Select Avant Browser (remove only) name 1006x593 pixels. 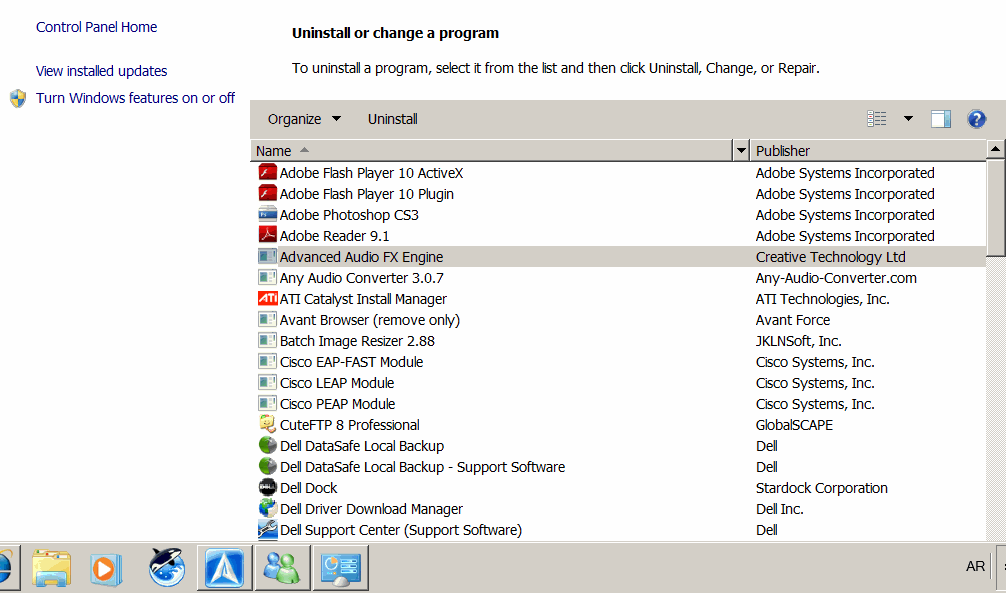(370, 320)
